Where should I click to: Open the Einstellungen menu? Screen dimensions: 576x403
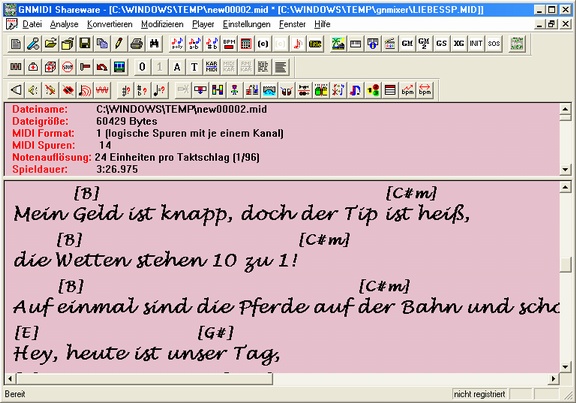click(246, 24)
